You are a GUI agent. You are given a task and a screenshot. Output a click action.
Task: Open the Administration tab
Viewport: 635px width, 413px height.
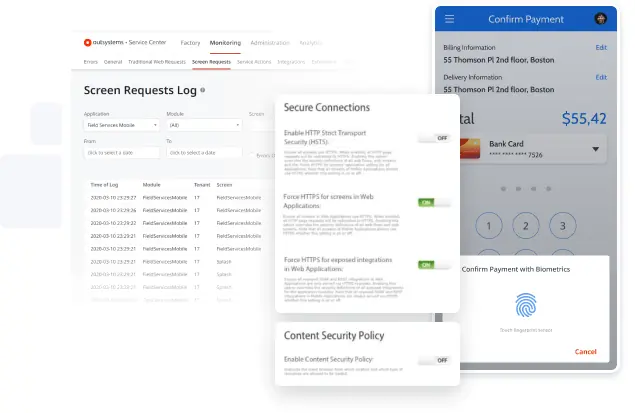point(270,43)
